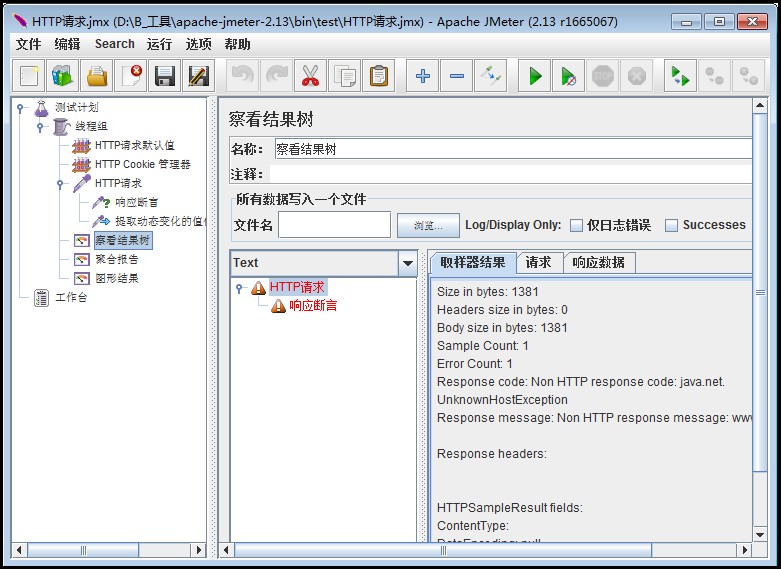This screenshot has height=569, width=781.
Task: Click right panel vertical scrollbar up arrow
Action: (x=760, y=105)
